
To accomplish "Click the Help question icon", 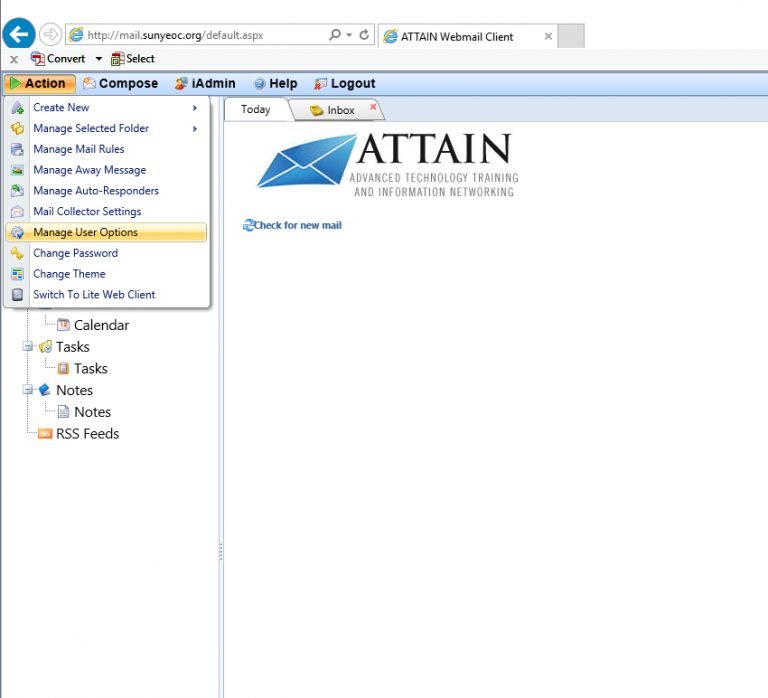I will point(260,84).
